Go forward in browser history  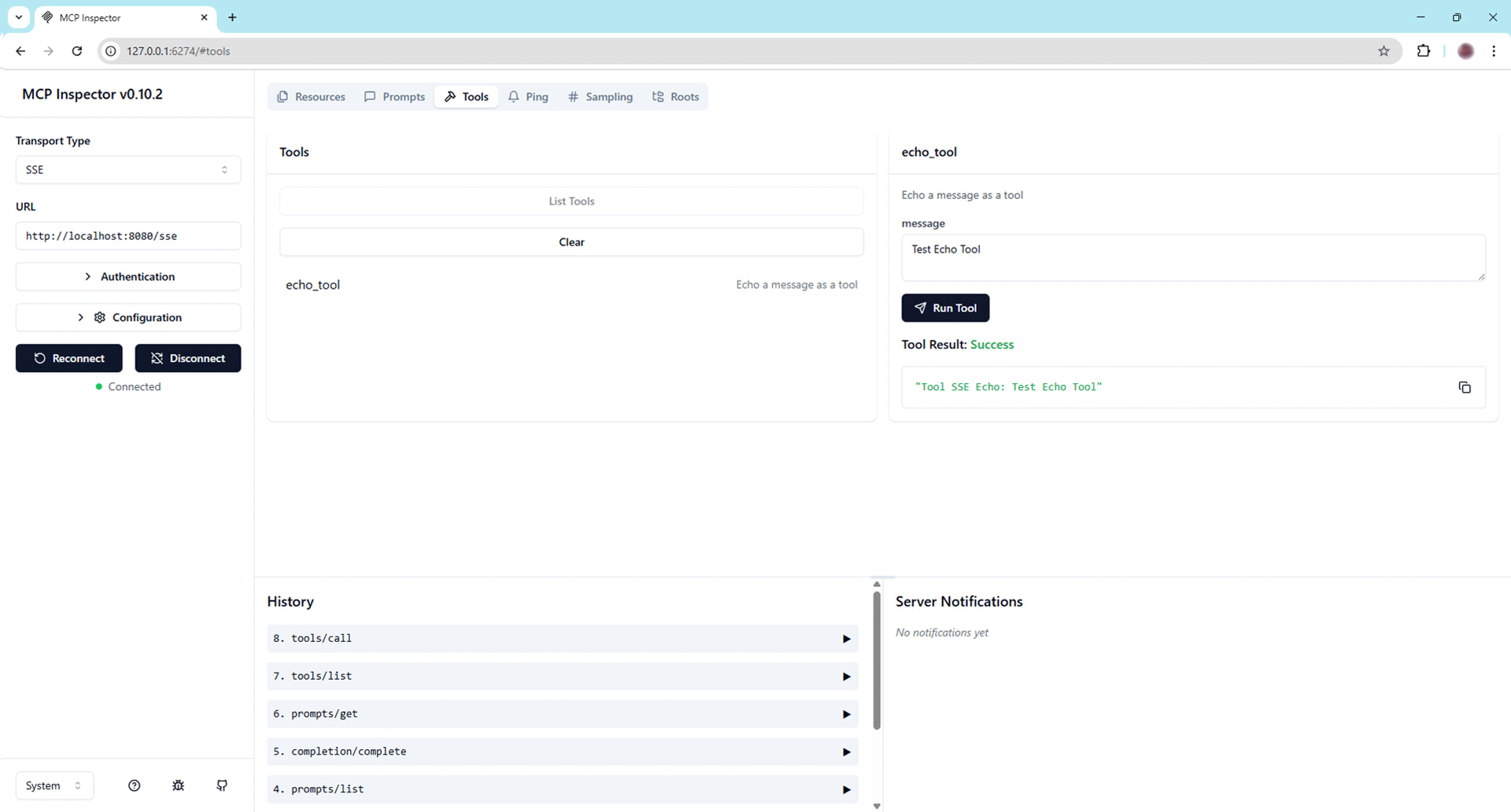pyautogui.click(x=49, y=51)
